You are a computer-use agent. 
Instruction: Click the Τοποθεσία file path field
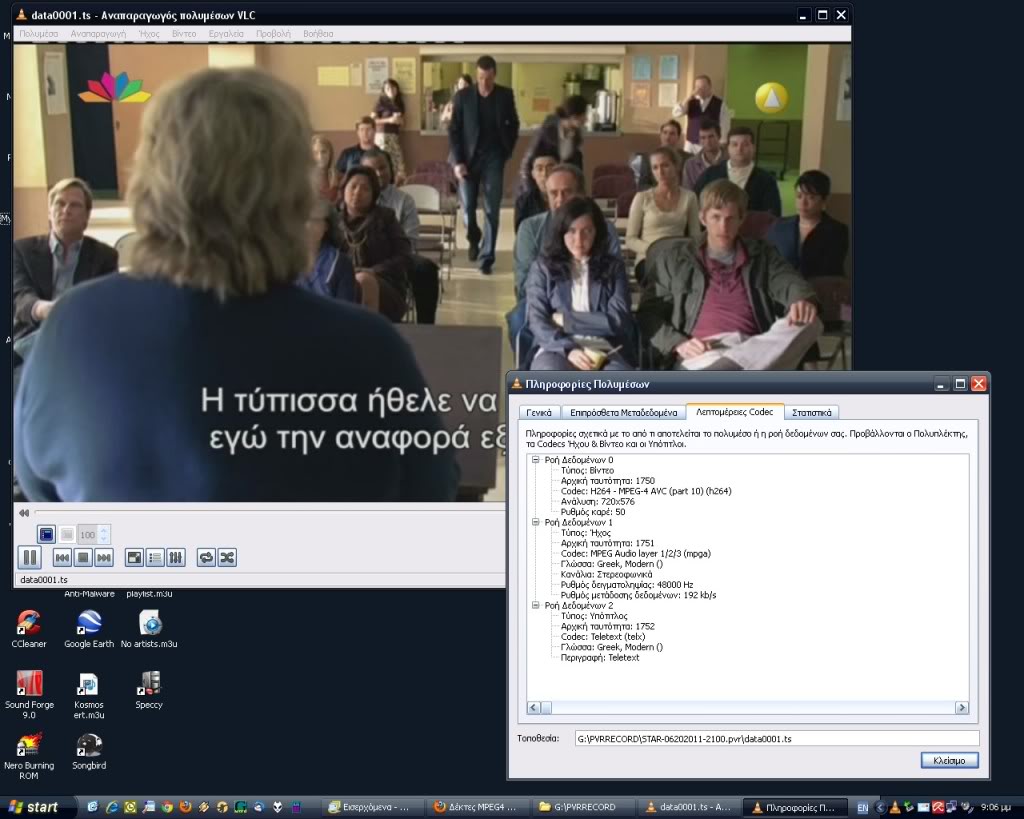click(x=775, y=738)
